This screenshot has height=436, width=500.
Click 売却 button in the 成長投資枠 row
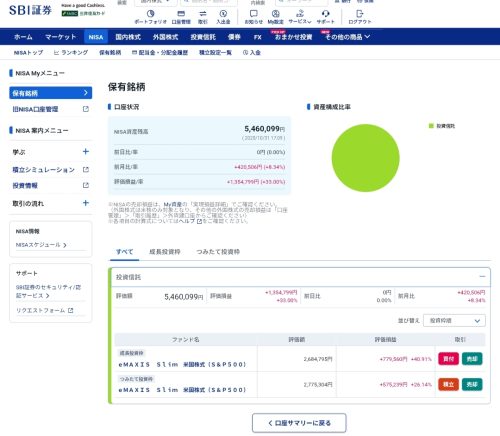(x=472, y=359)
